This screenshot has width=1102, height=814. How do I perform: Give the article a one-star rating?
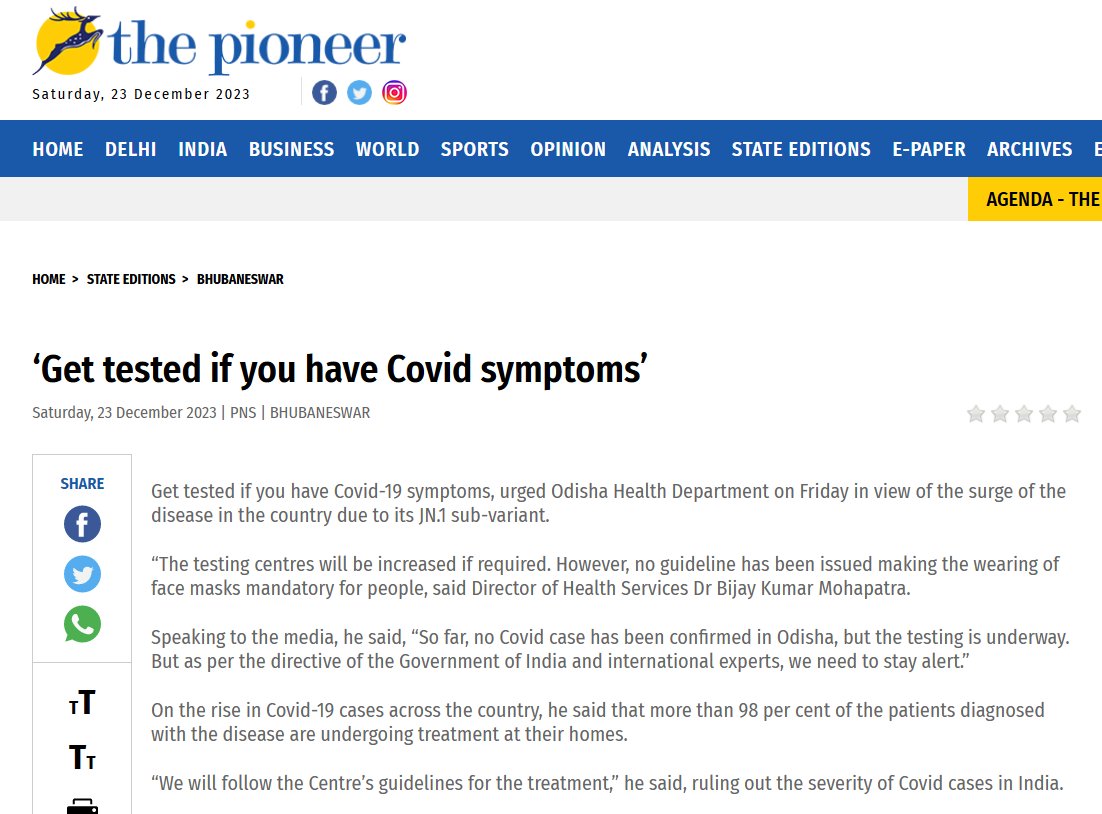click(x=976, y=414)
